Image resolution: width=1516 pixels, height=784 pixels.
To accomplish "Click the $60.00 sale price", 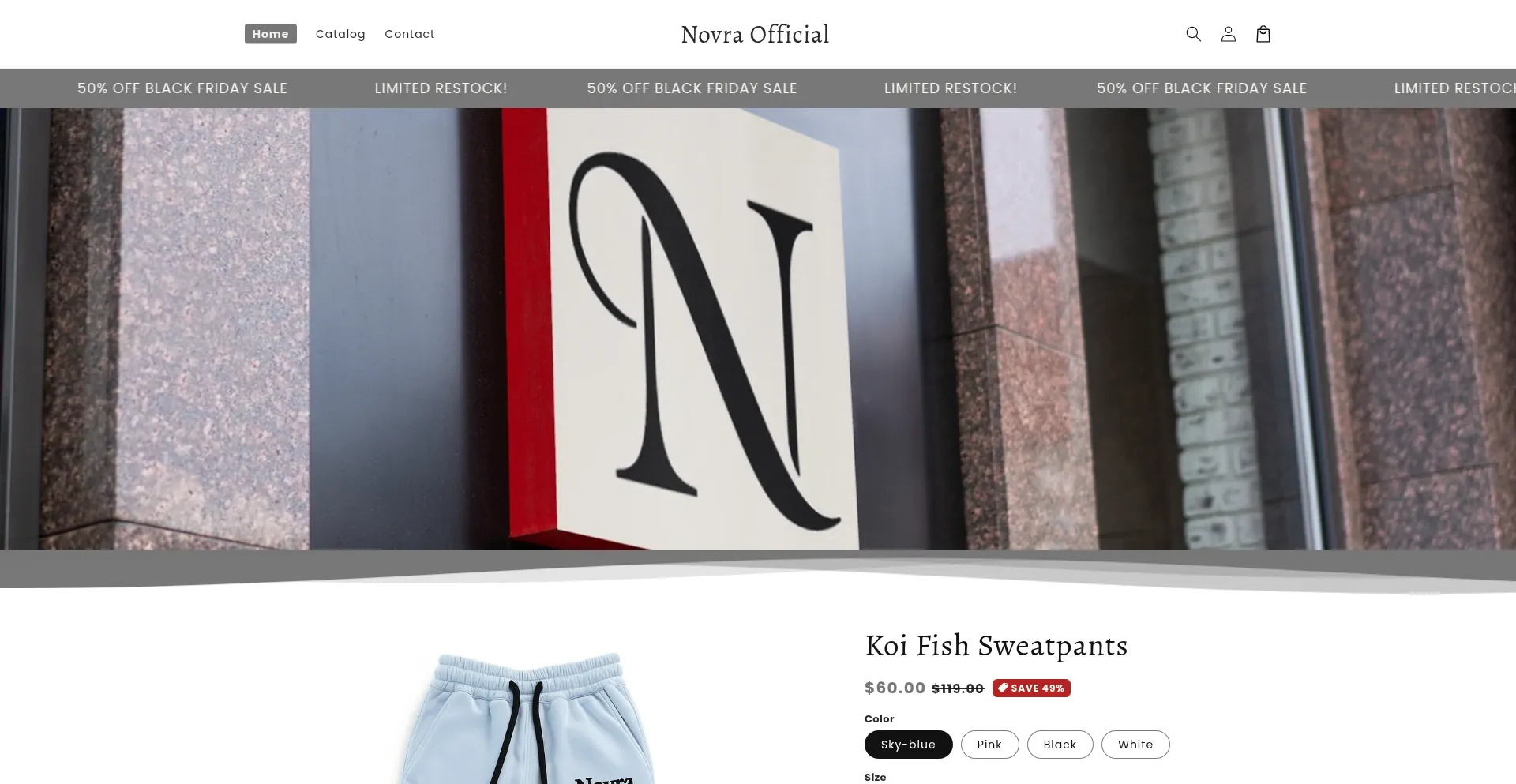I will (x=895, y=688).
